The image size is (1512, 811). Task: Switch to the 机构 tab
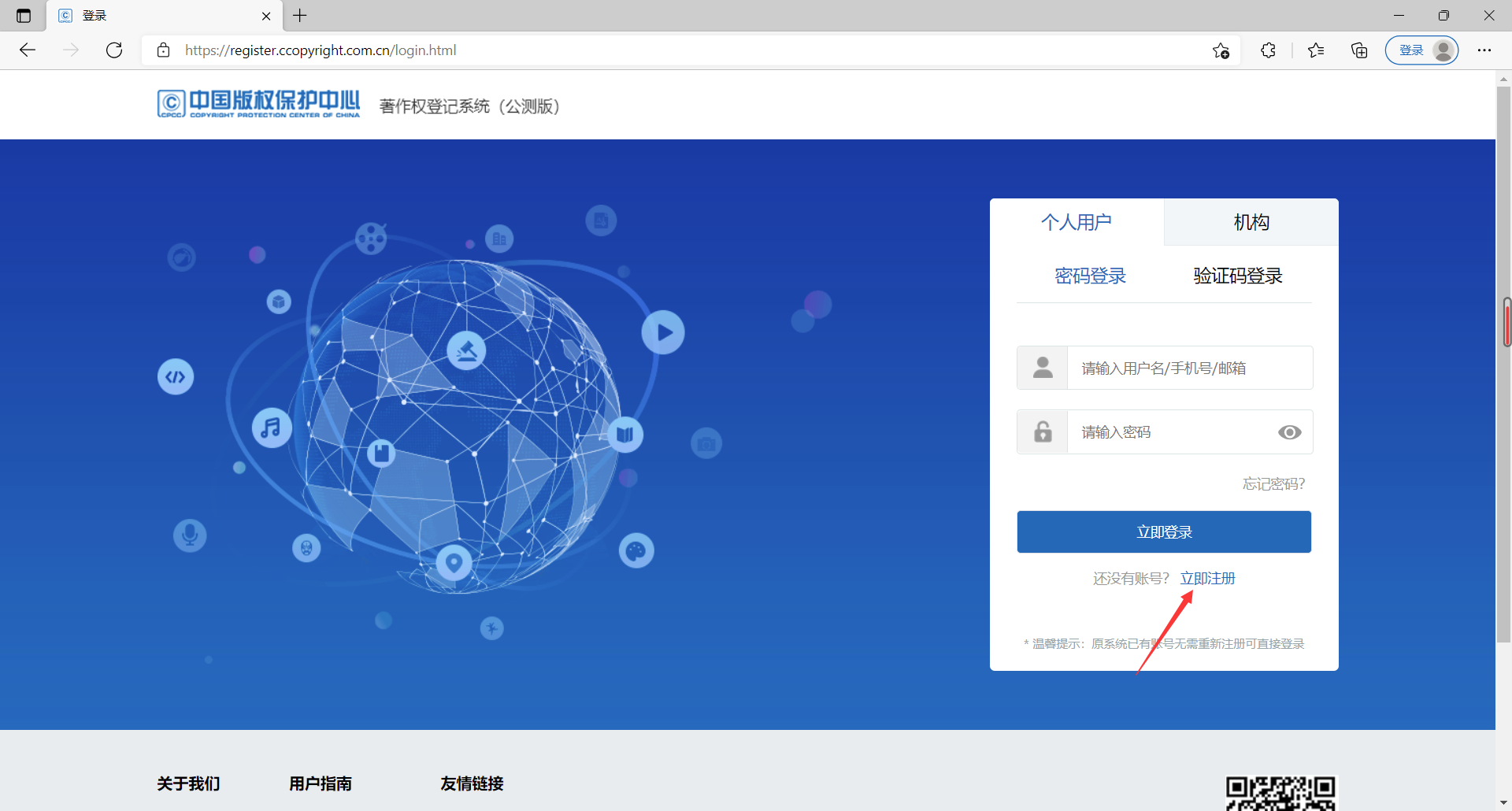click(x=1251, y=221)
